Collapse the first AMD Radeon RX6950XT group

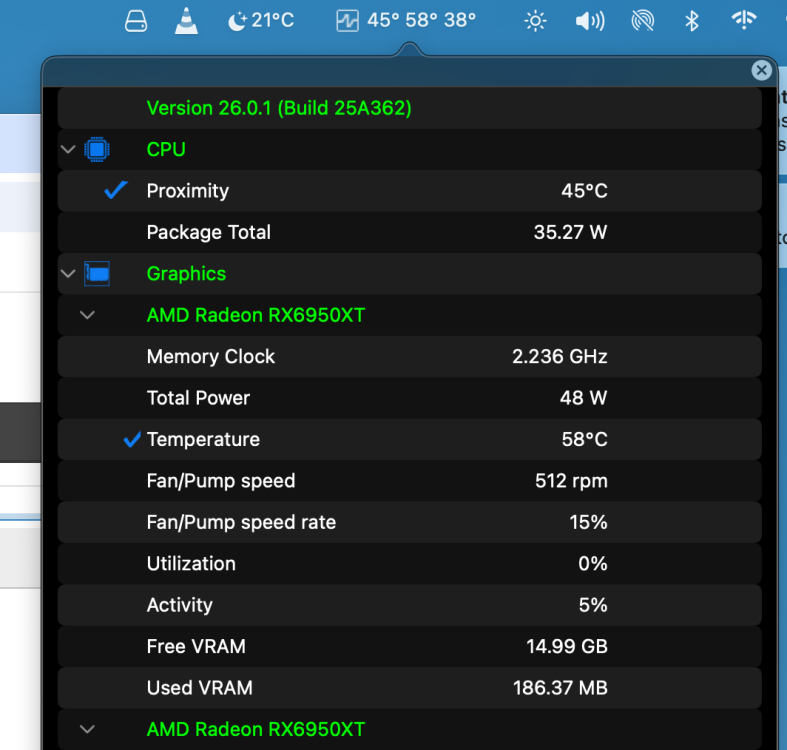(x=87, y=315)
